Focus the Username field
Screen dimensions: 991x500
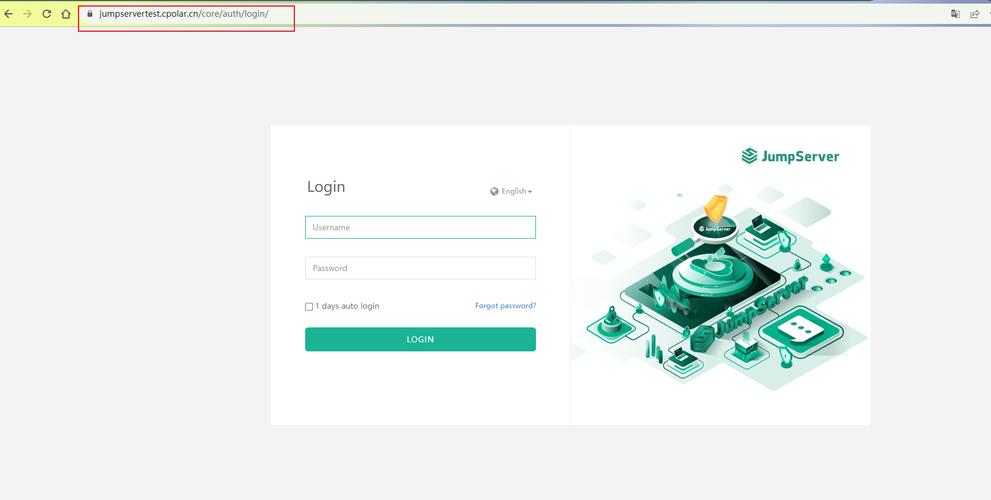point(420,228)
